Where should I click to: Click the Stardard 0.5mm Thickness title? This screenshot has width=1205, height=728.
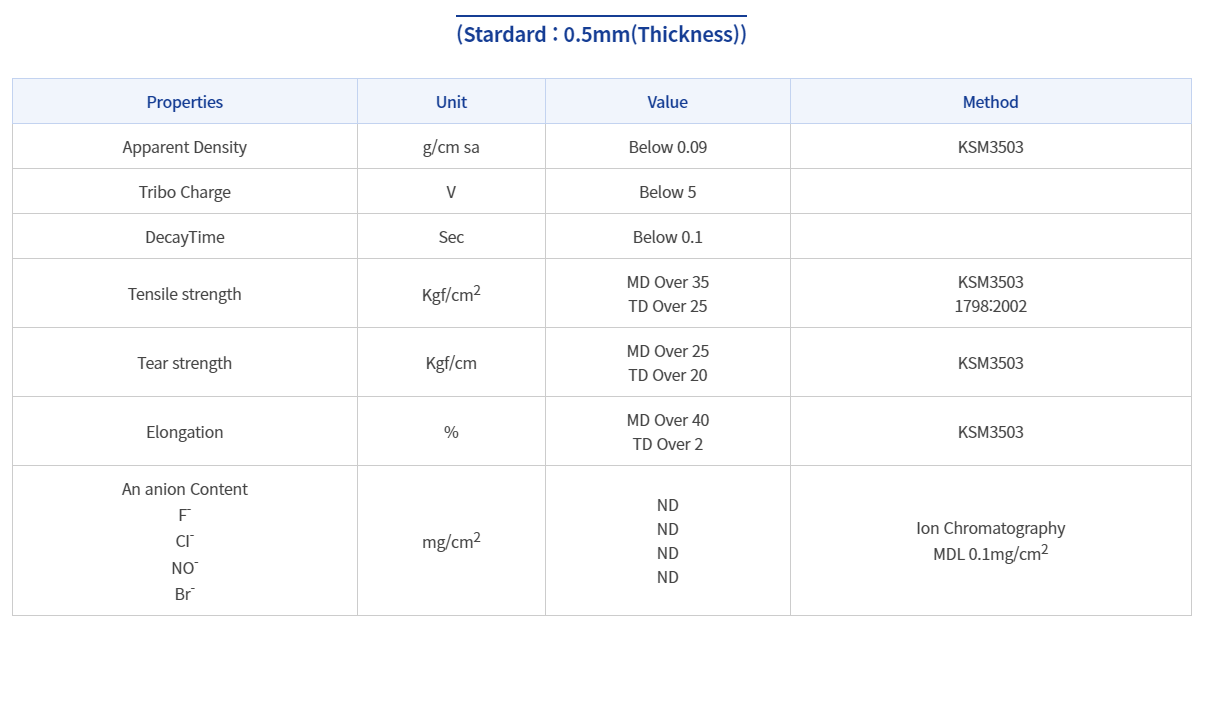click(601, 34)
